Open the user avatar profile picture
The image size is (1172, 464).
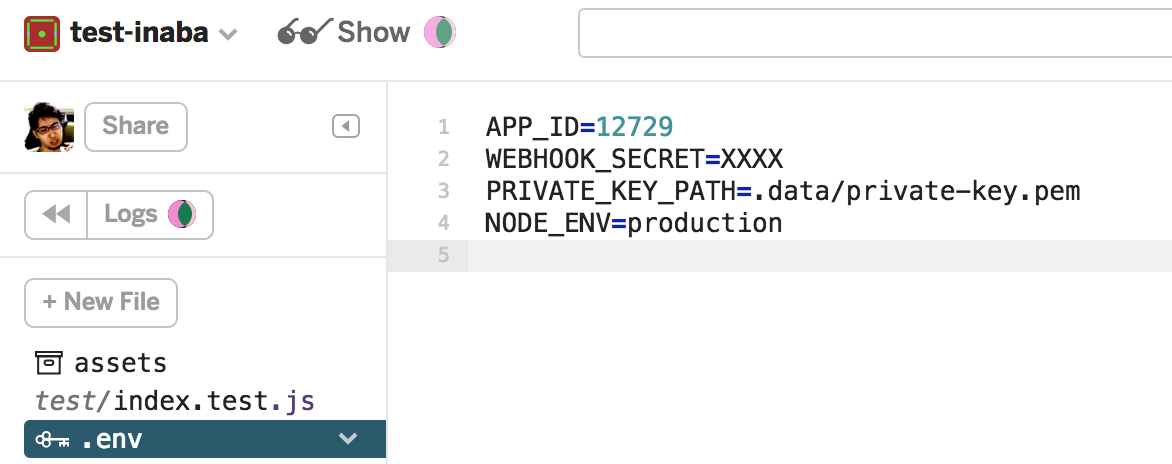(x=49, y=128)
